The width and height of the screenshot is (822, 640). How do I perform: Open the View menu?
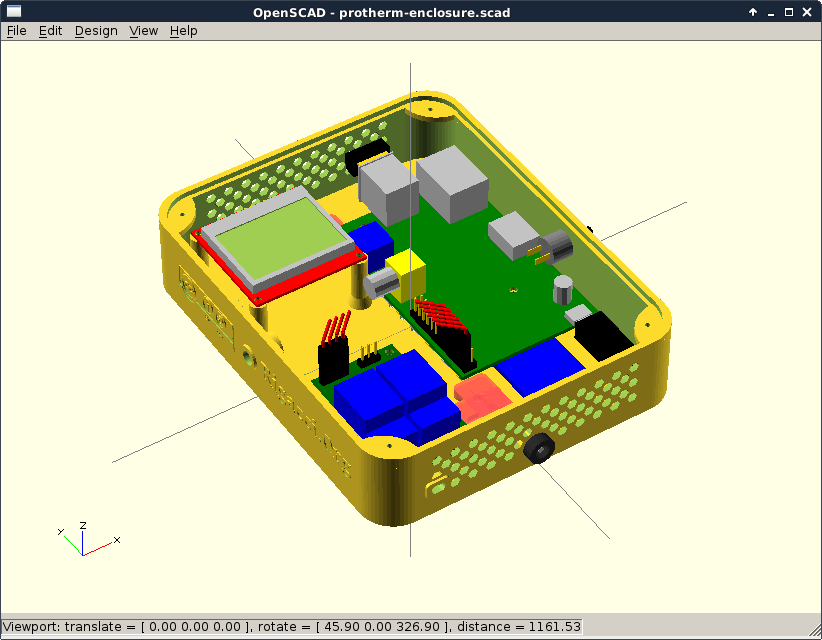coord(144,31)
